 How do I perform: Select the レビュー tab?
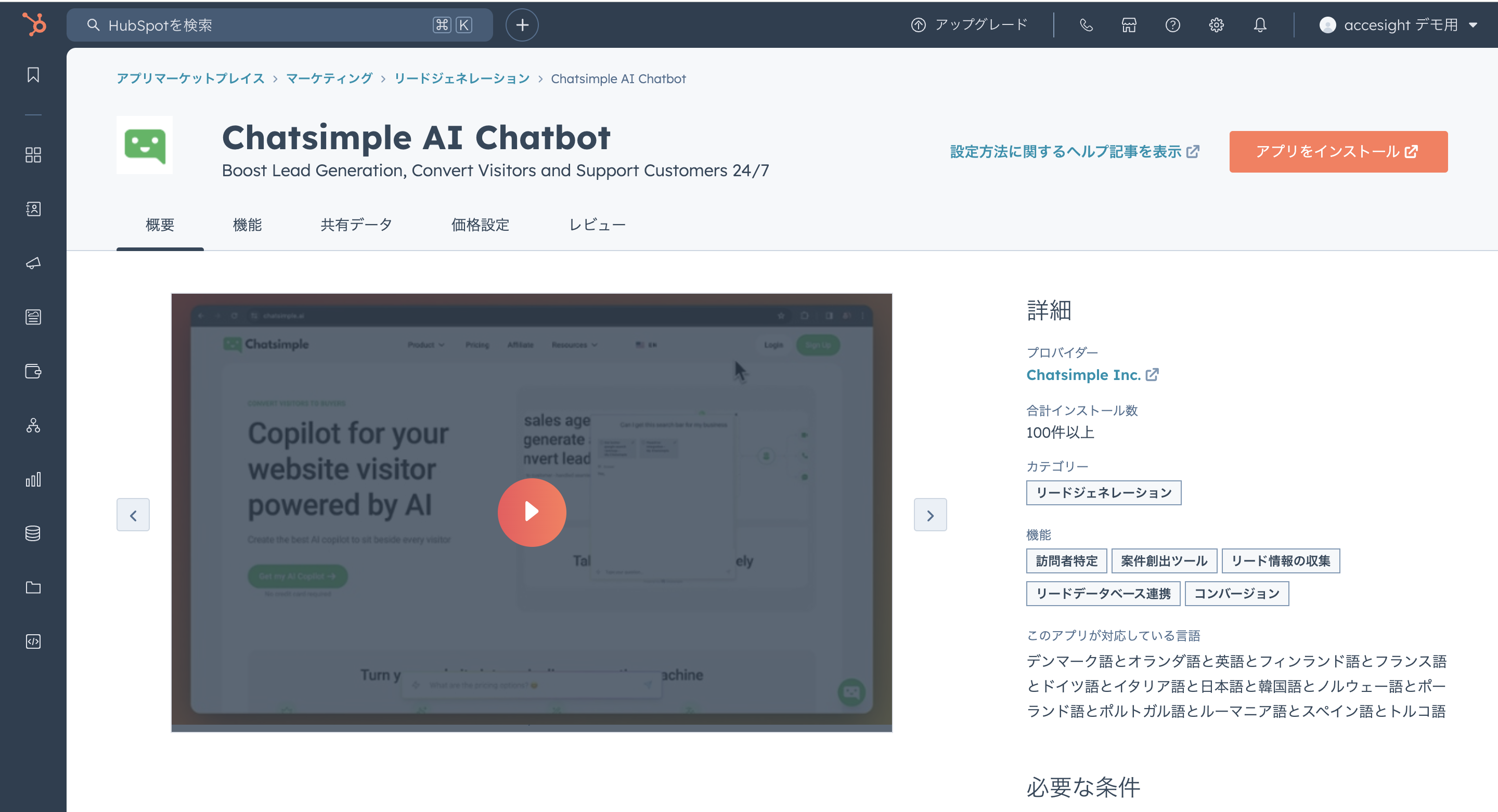[597, 225]
